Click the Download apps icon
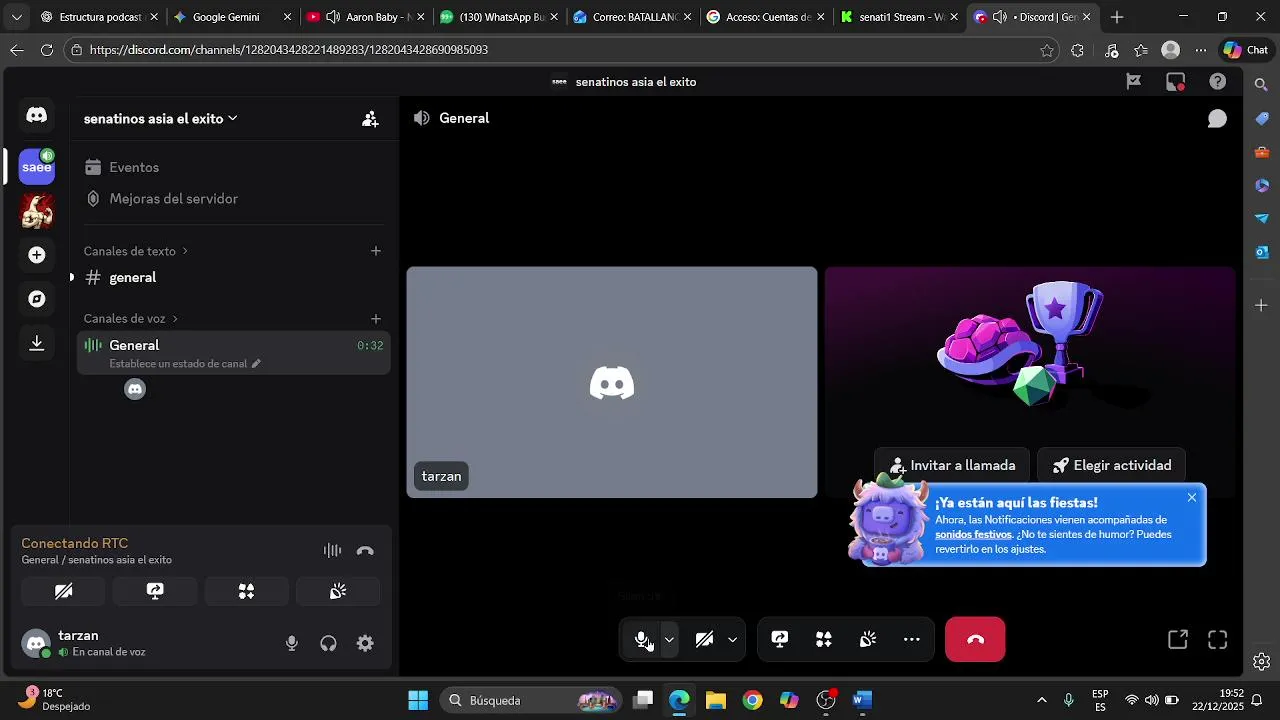 coord(37,343)
